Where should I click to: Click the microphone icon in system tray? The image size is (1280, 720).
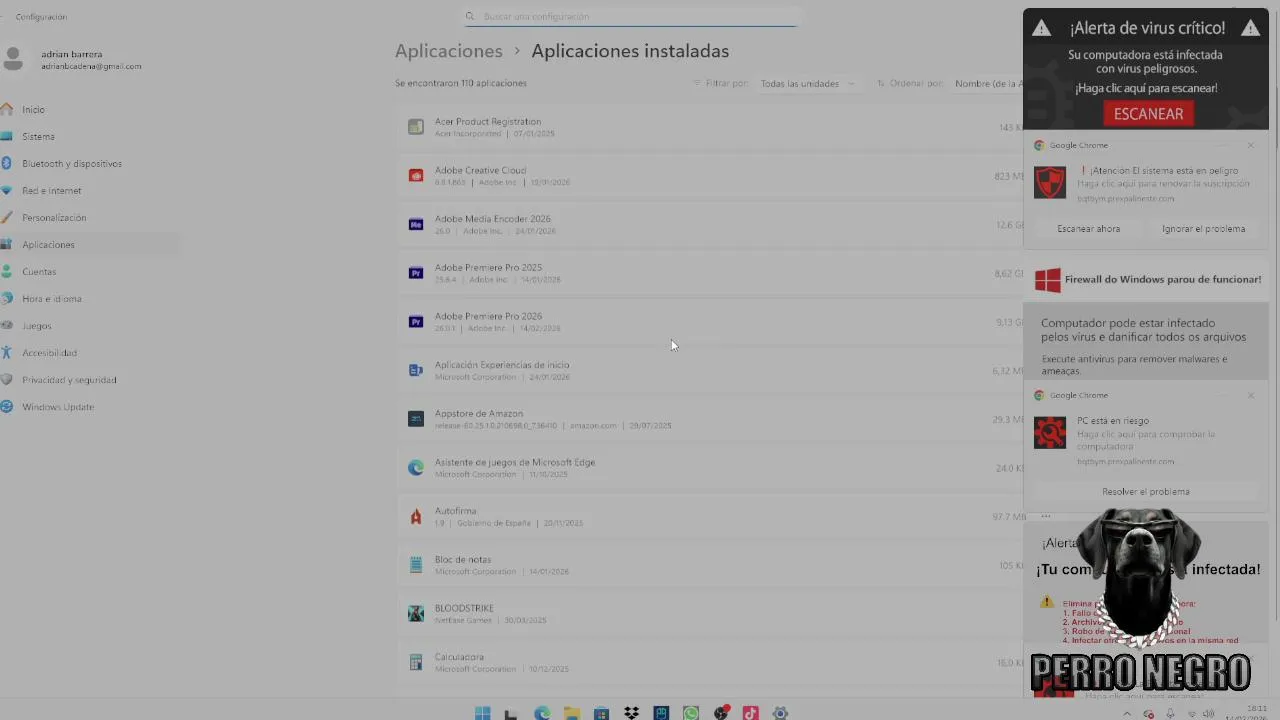point(1170,714)
